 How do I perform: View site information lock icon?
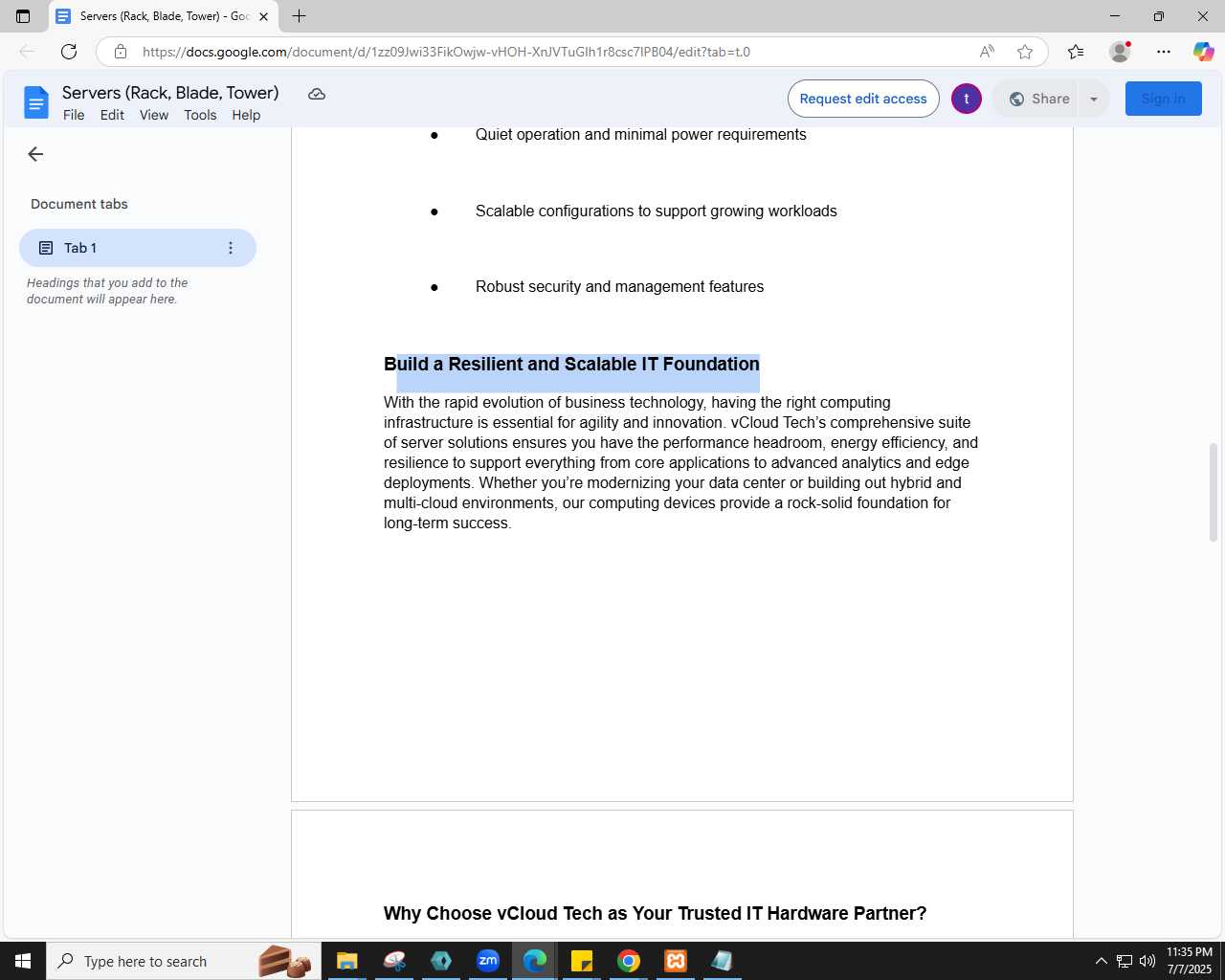coord(121,52)
